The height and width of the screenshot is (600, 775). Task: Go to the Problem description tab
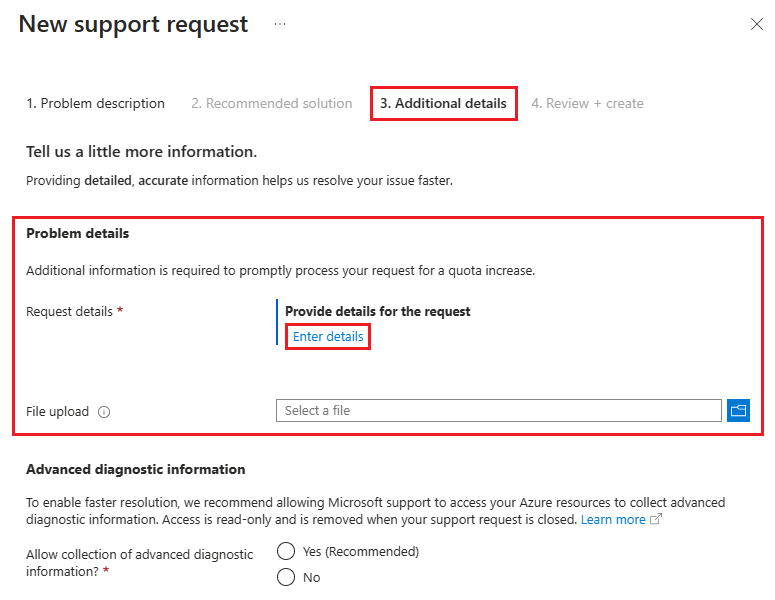click(x=95, y=103)
